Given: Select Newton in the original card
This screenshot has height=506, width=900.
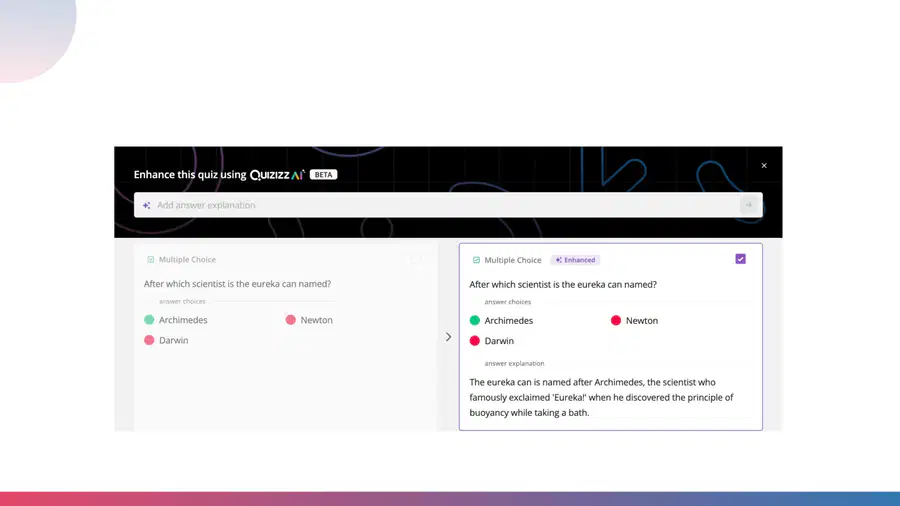Looking at the screenshot, I should click(316, 320).
